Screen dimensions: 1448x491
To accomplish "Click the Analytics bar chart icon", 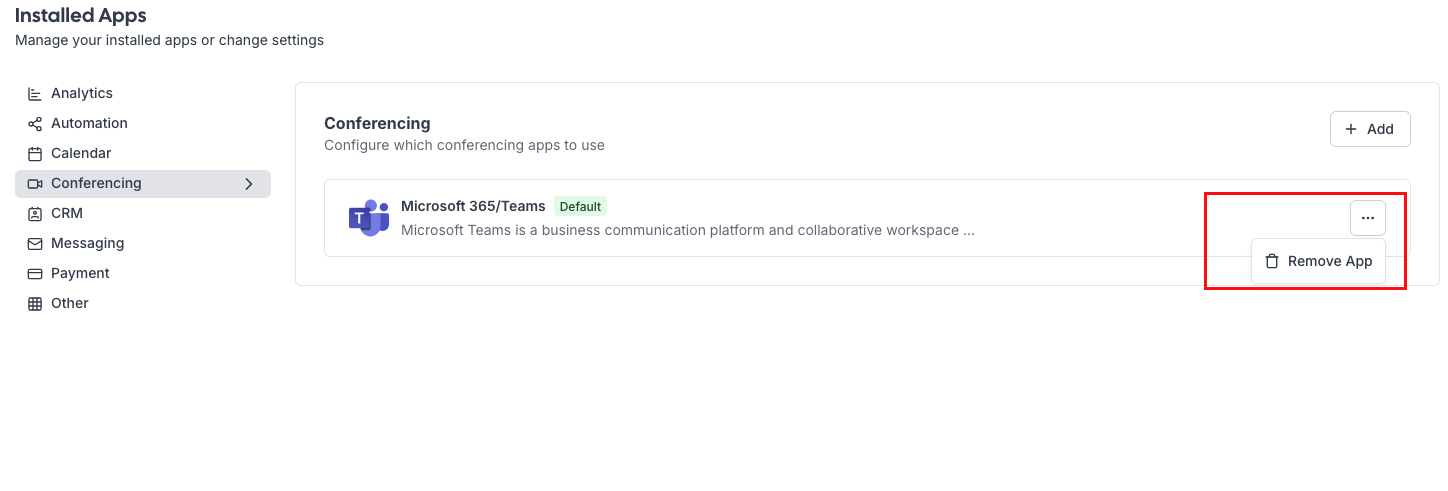I will tap(35, 94).
